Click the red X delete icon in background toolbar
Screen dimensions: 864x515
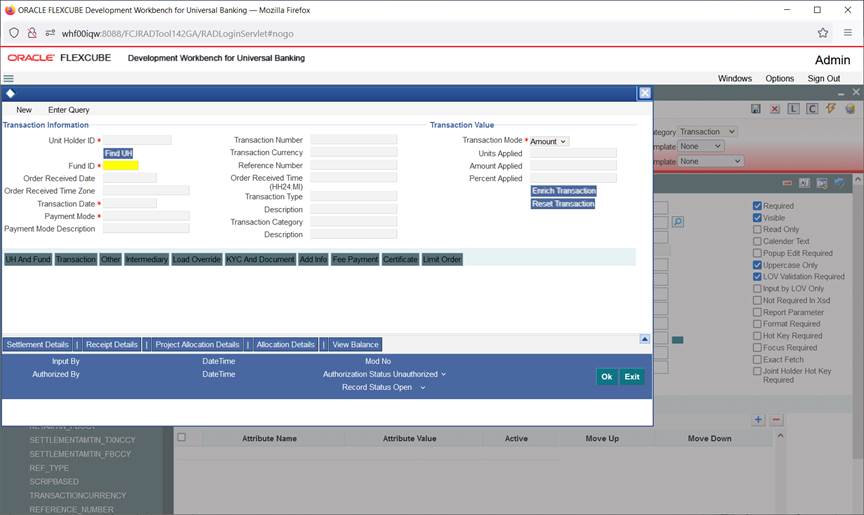tap(775, 109)
